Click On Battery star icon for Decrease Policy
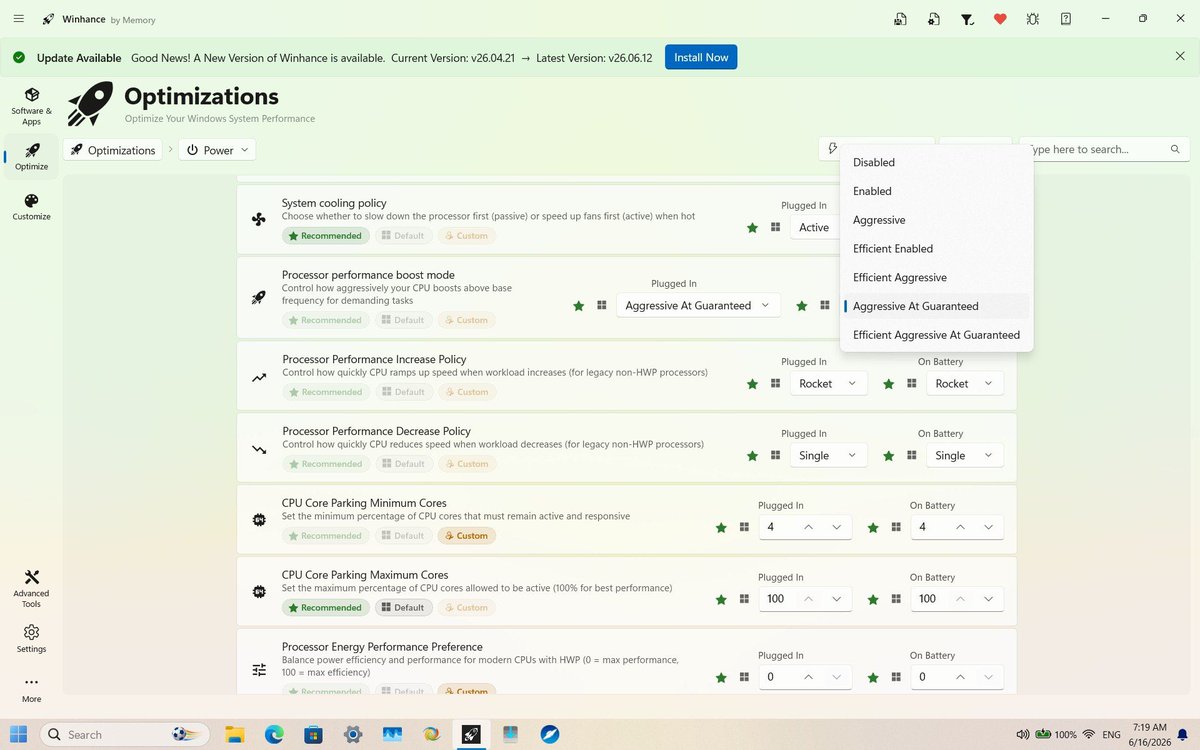 pos(888,456)
